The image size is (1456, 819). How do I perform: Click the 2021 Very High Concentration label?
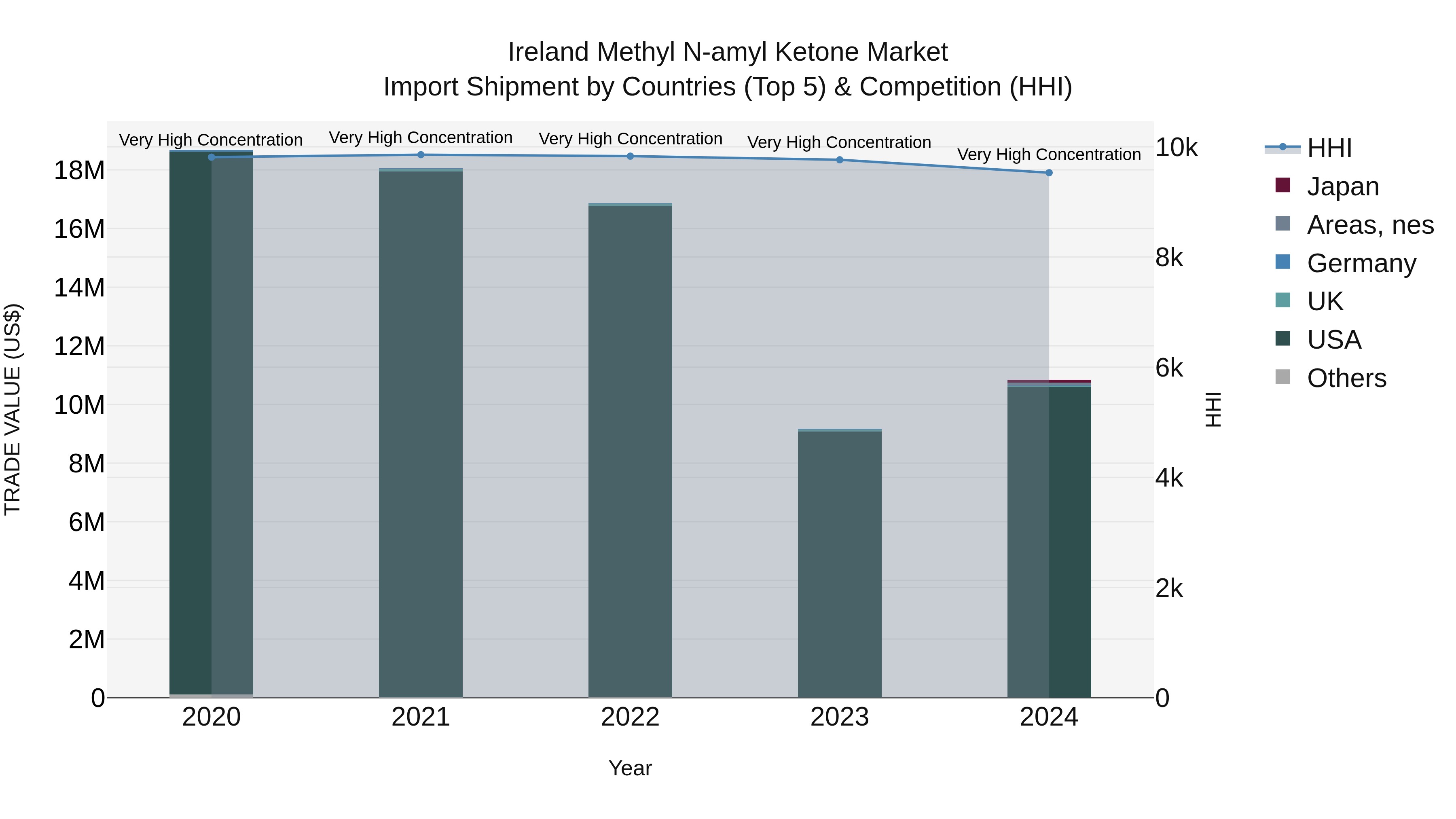(421, 138)
